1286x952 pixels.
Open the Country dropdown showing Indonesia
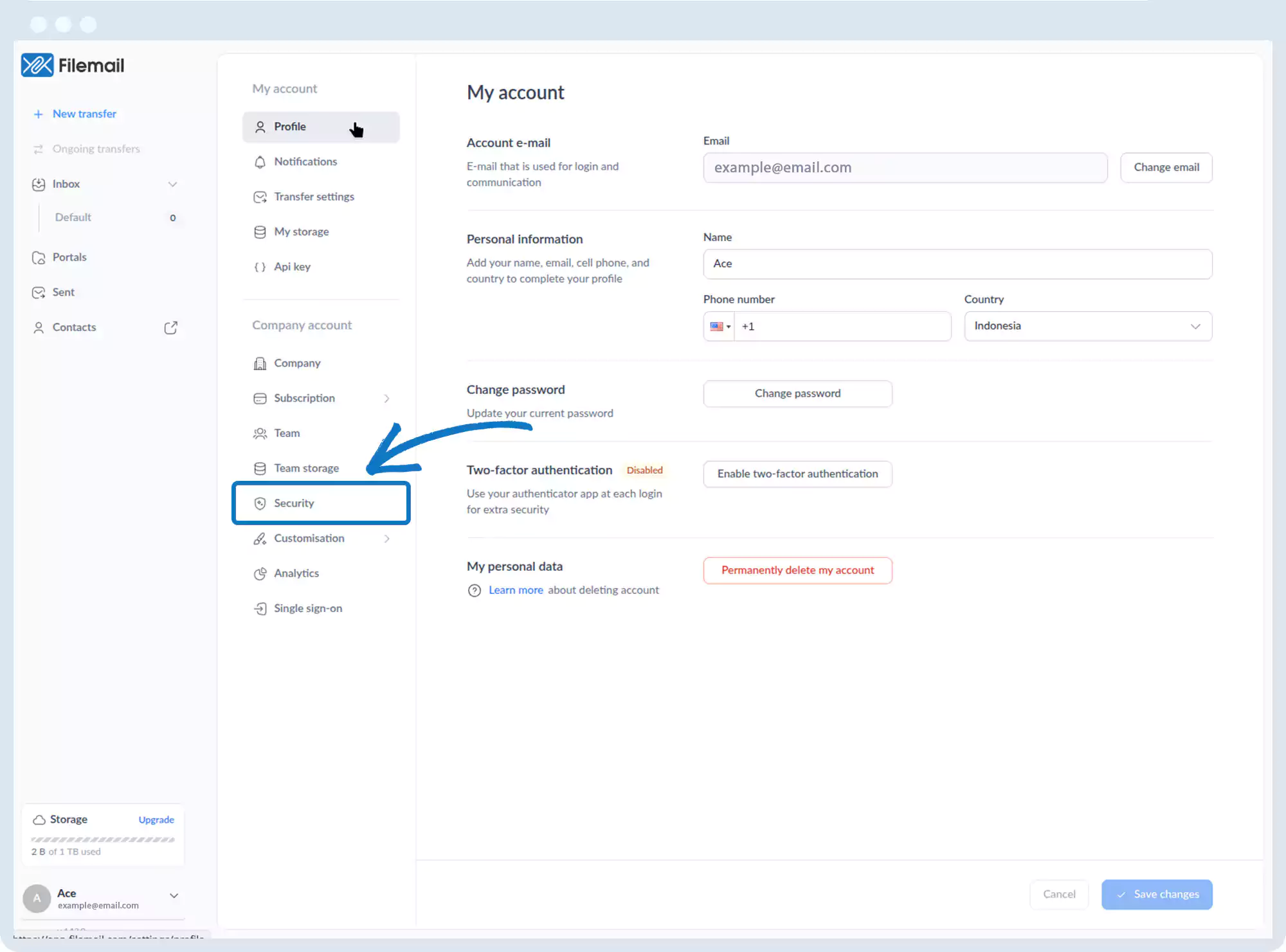pyautogui.click(x=1087, y=326)
